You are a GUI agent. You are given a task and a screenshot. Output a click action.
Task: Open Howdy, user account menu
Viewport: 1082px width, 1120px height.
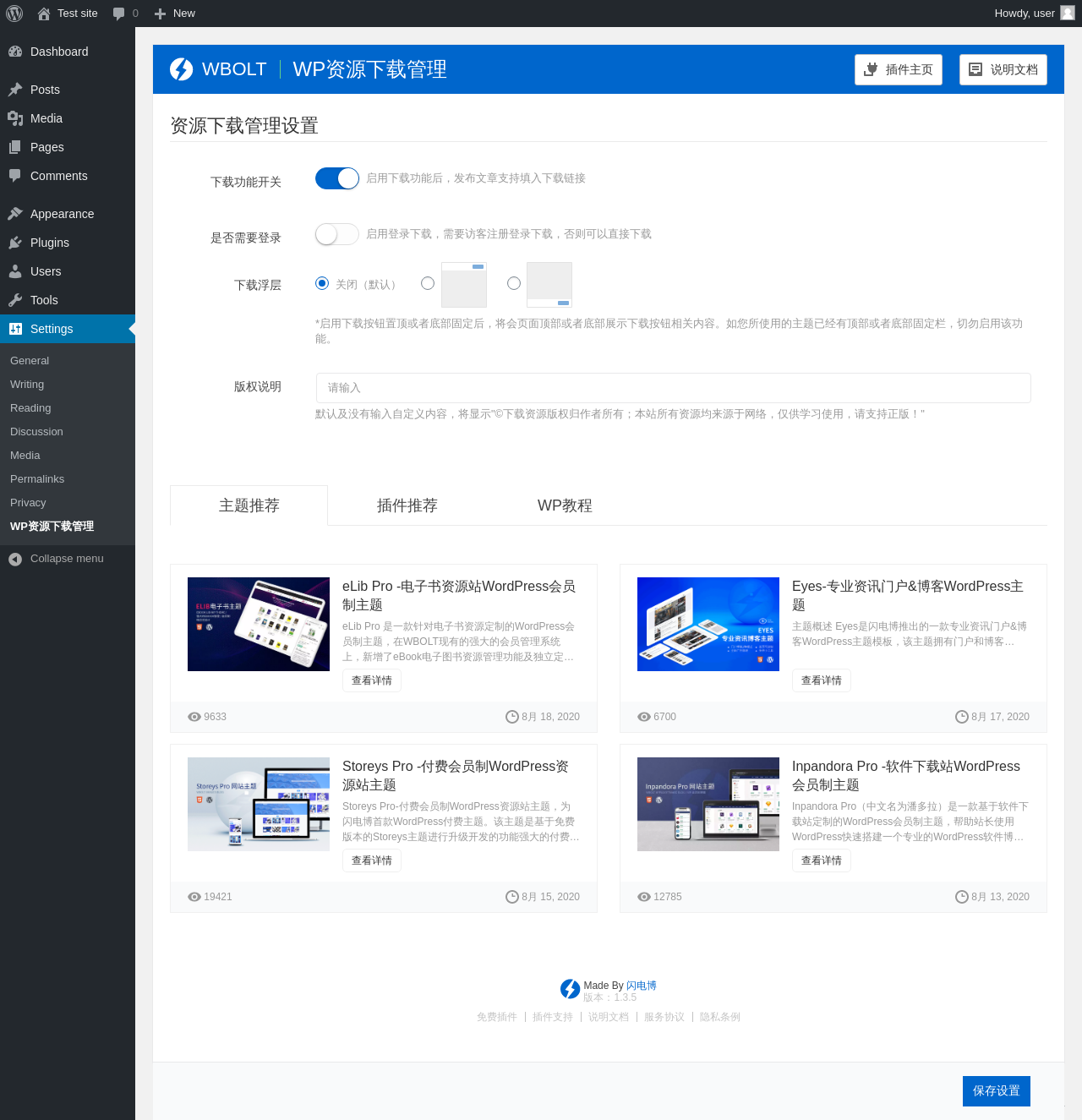1034,13
